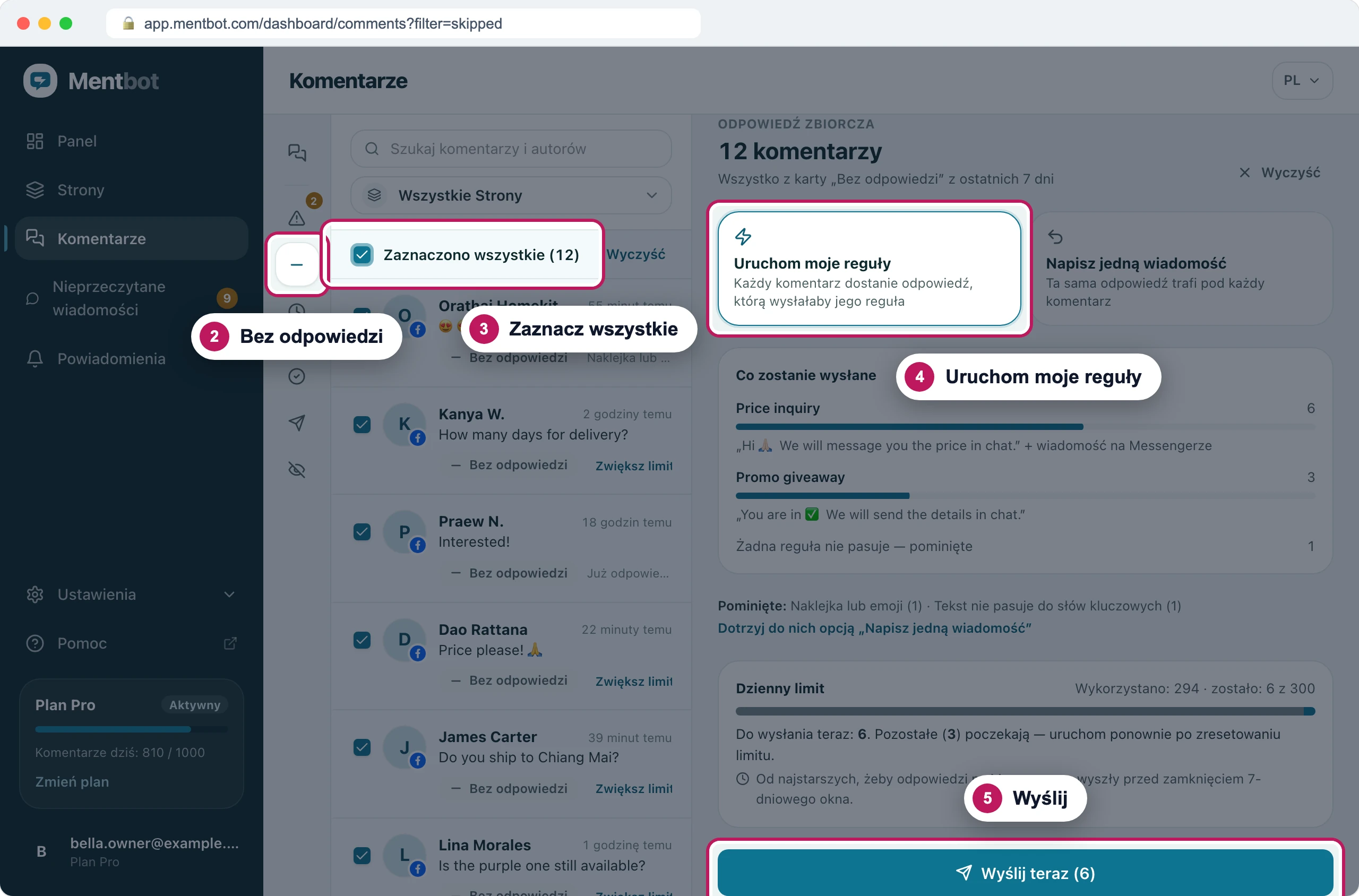The width and height of the screenshot is (1359, 896).
Task: Expand the Ustawienia settings menu
Action: click(x=132, y=595)
